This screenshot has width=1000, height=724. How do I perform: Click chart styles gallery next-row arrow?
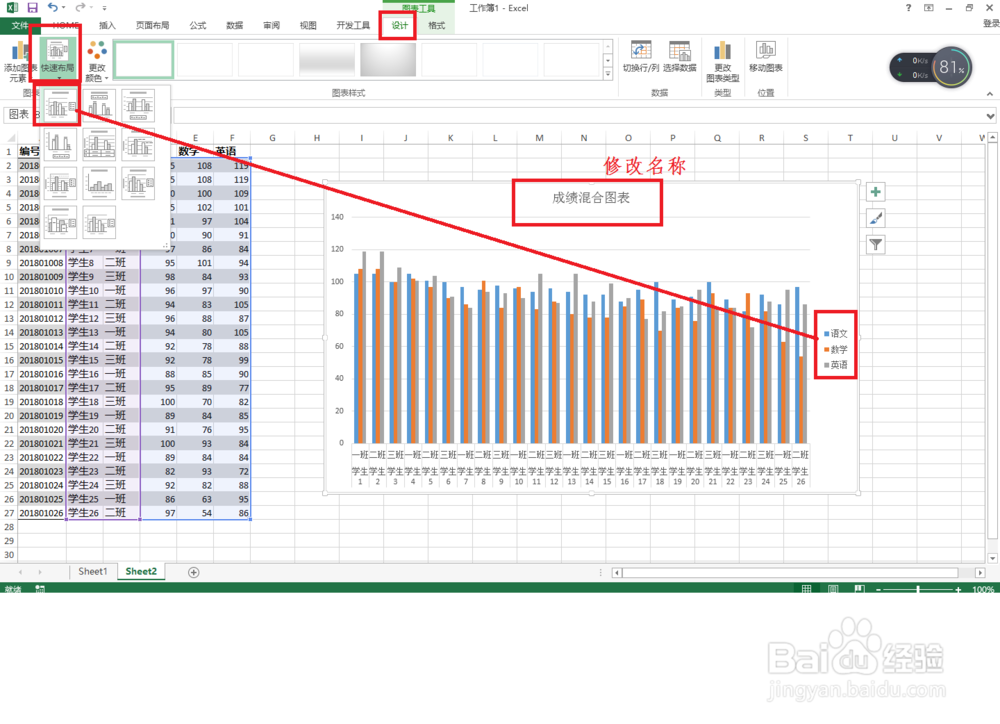[x=608, y=61]
